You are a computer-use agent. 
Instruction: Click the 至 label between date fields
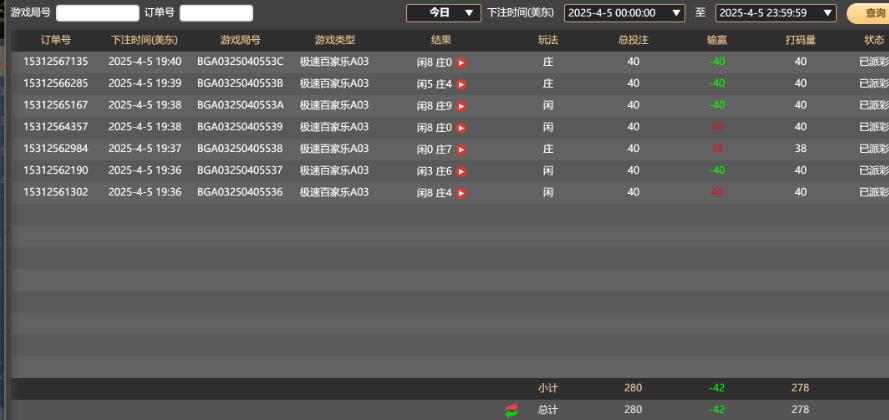point(700,12)
